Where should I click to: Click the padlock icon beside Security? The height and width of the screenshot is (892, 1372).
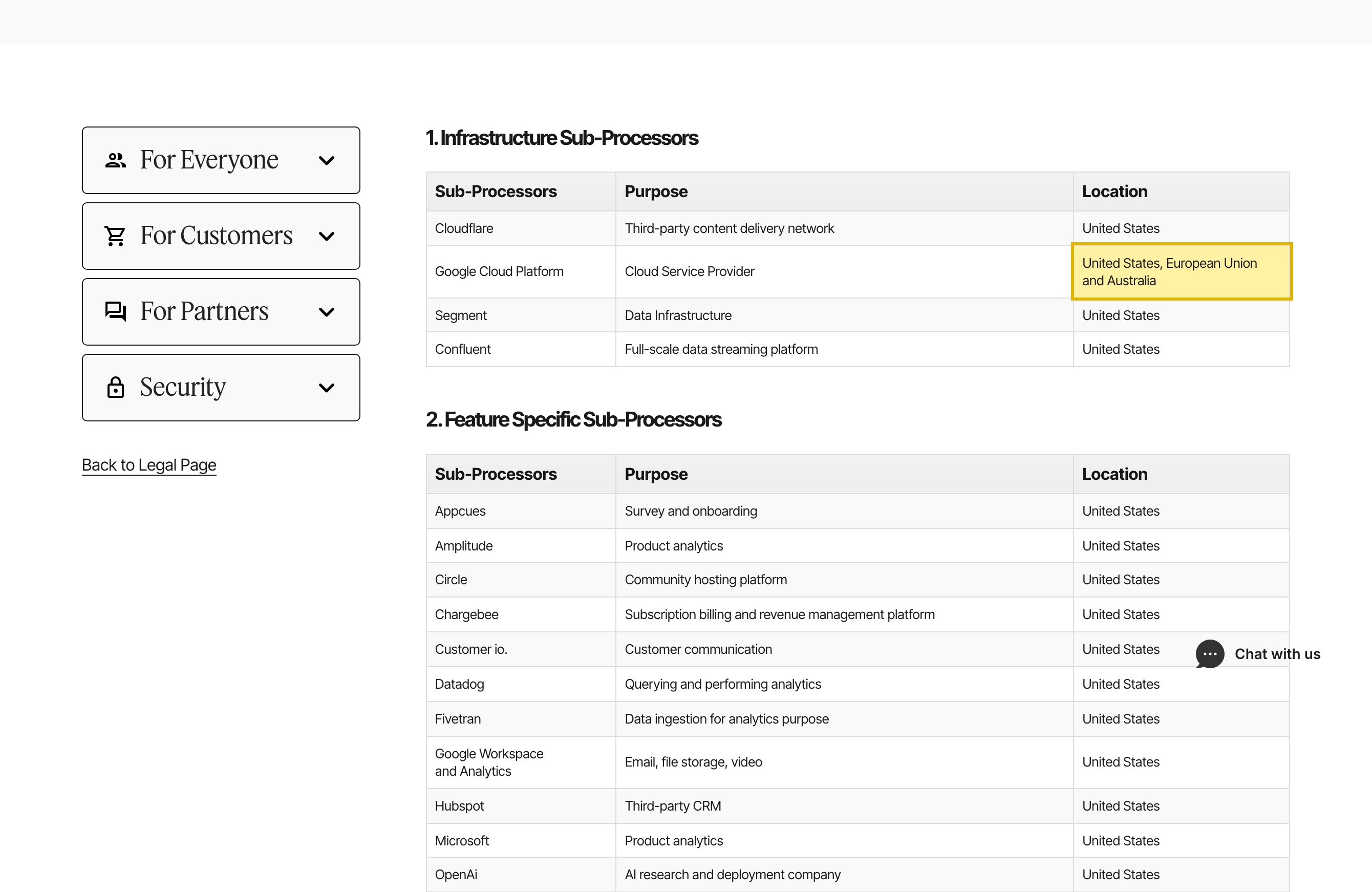coord(115,388)
